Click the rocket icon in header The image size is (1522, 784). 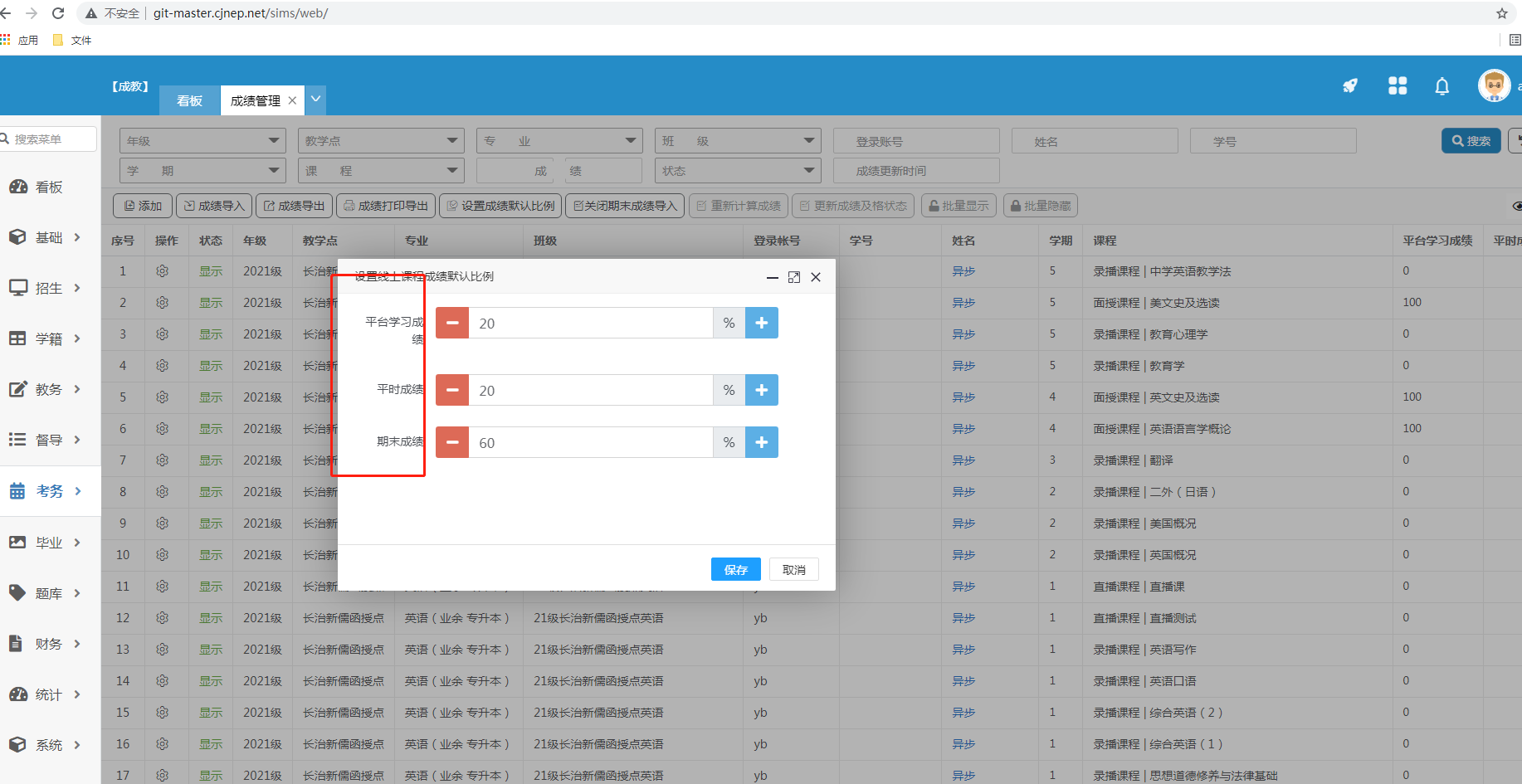1350,85
